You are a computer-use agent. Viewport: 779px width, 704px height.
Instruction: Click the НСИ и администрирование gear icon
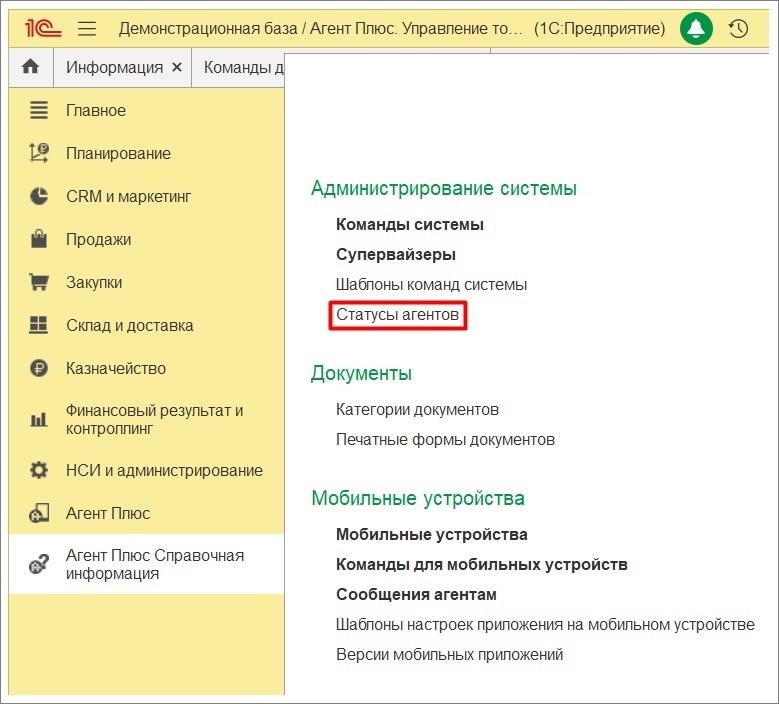point(39,470)
